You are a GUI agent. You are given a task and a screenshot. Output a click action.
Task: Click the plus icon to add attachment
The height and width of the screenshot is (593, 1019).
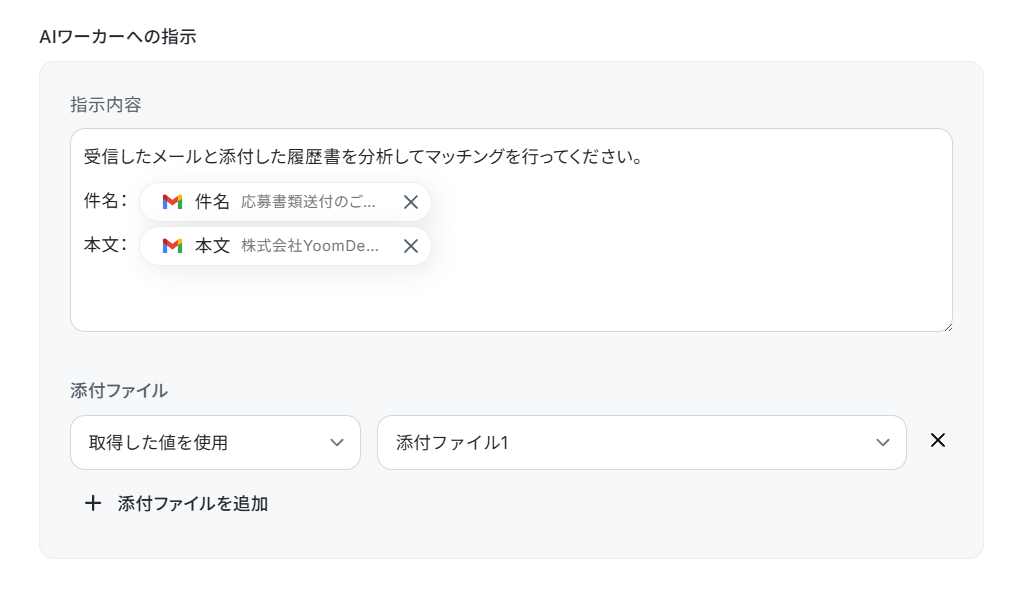[x=93, y=503]
